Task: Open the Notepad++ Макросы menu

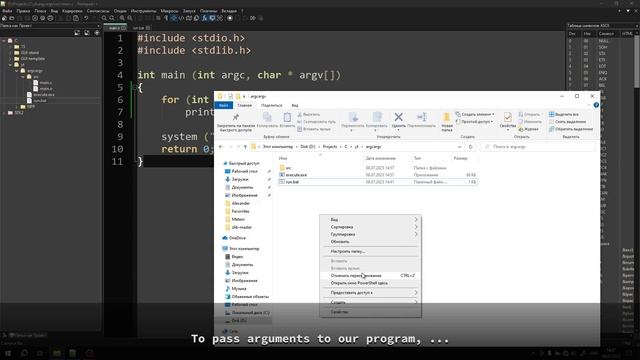Action: [x=169, y=11]
